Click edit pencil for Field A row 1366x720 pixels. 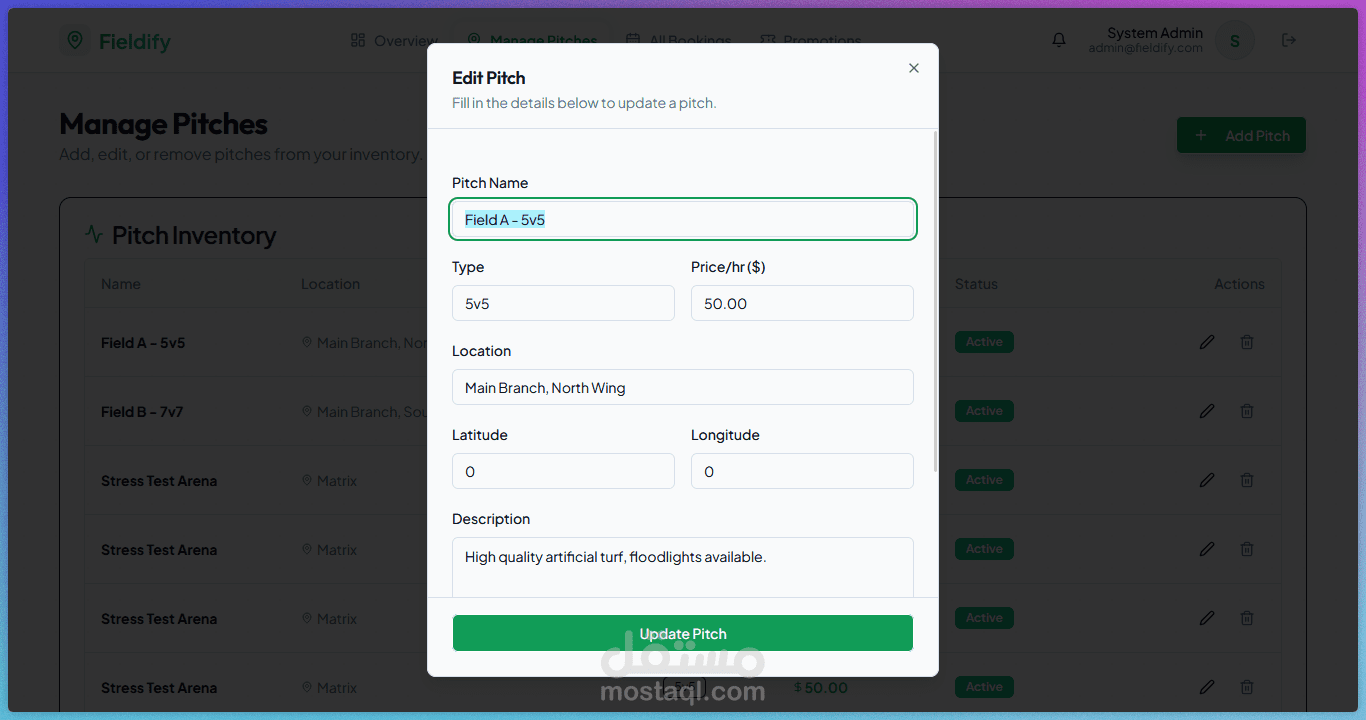[1207, 342]
